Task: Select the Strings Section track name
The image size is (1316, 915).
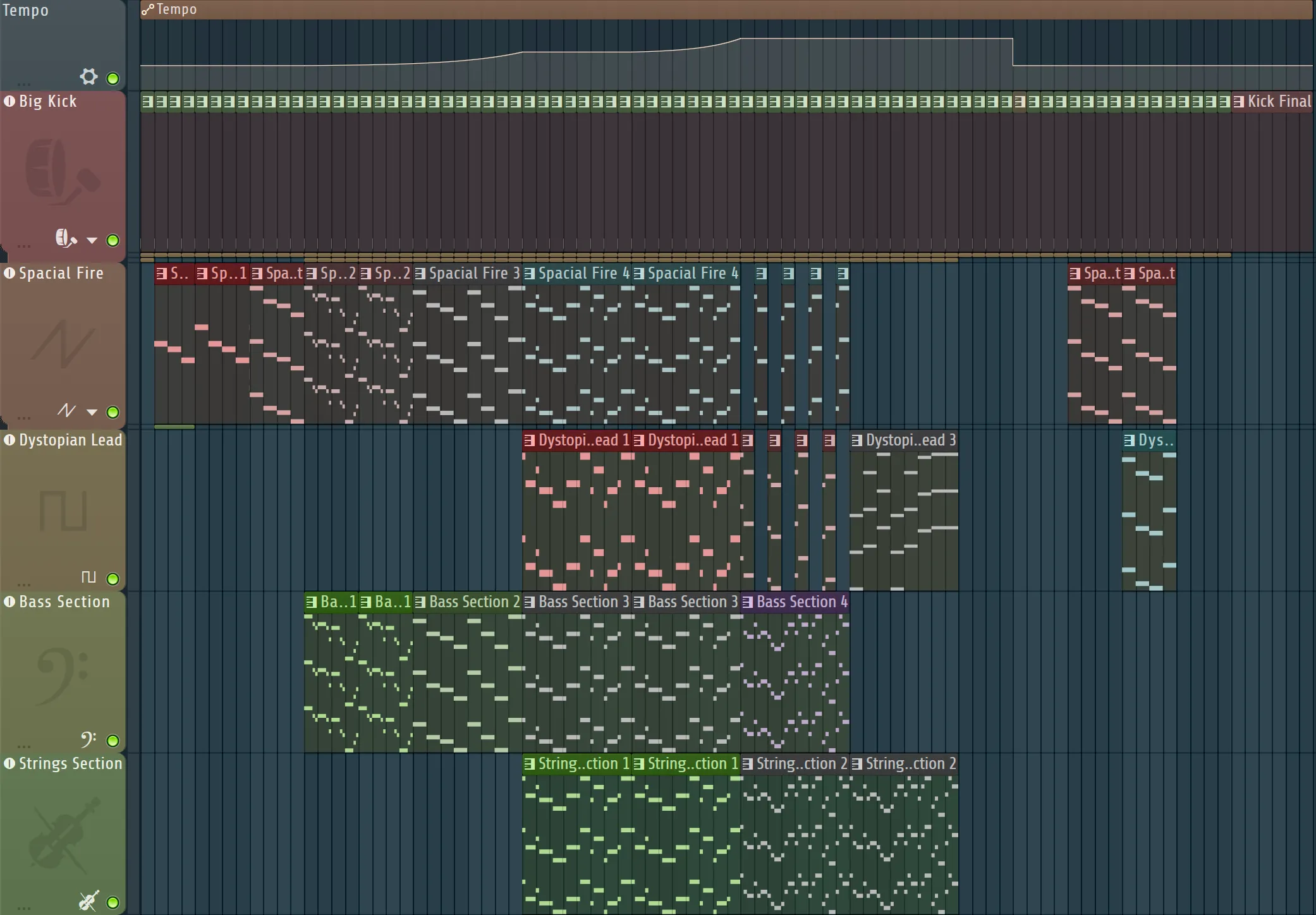Action: [70, 763]
